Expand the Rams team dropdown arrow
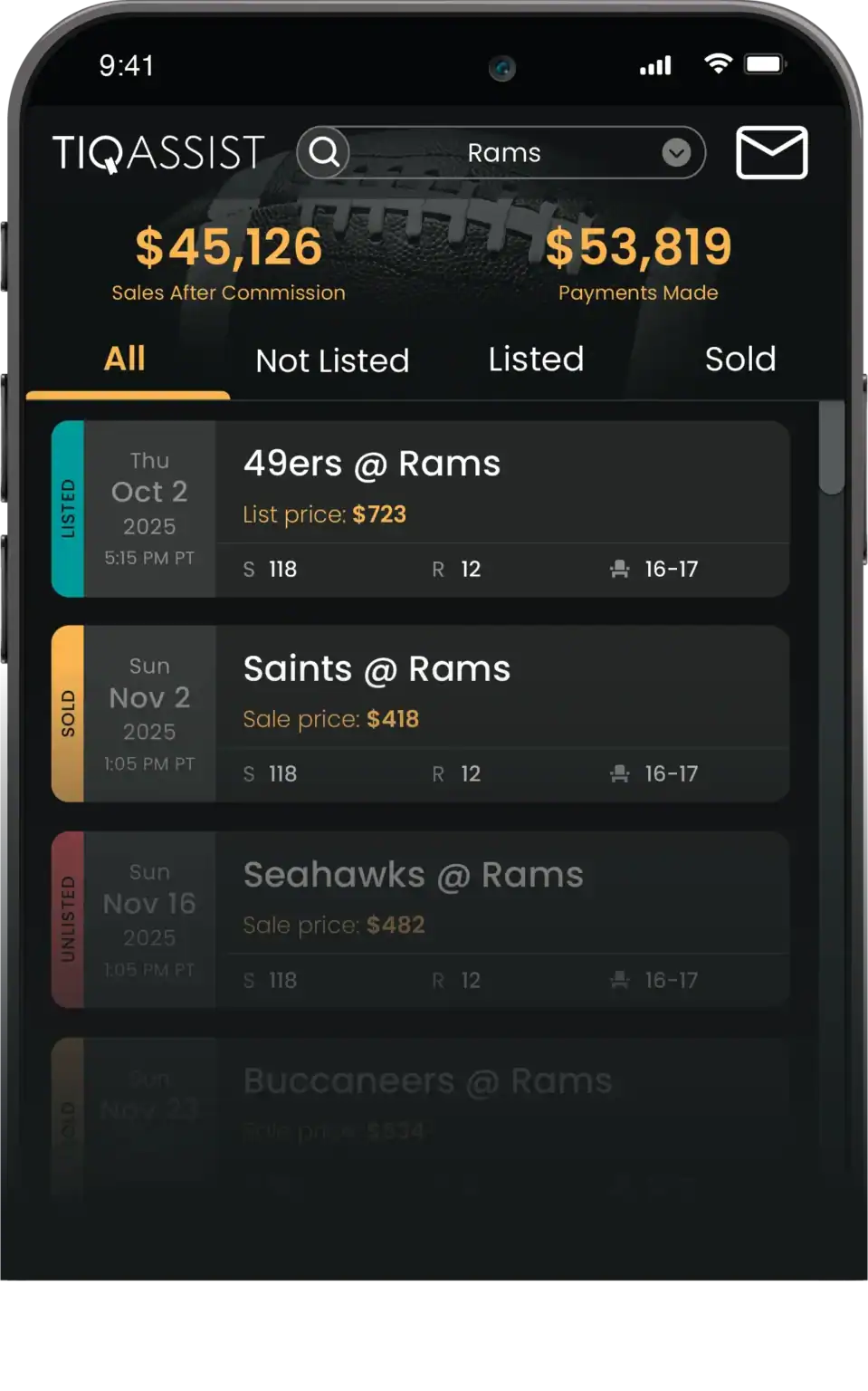Image resolution: width=868 pixels, height=1391 pixels. click(x=675, y=153)
